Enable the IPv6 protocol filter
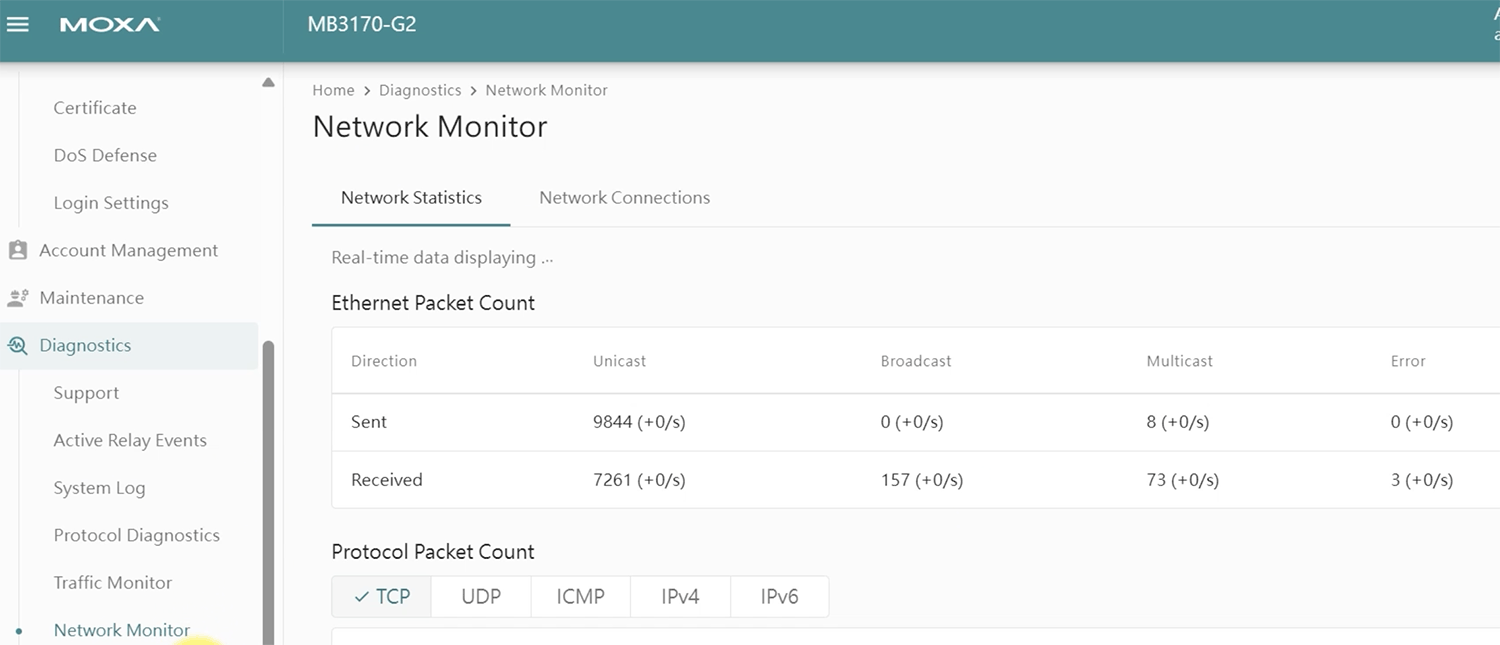Viewport: 1500px width, 645px height. pos(779,595)
